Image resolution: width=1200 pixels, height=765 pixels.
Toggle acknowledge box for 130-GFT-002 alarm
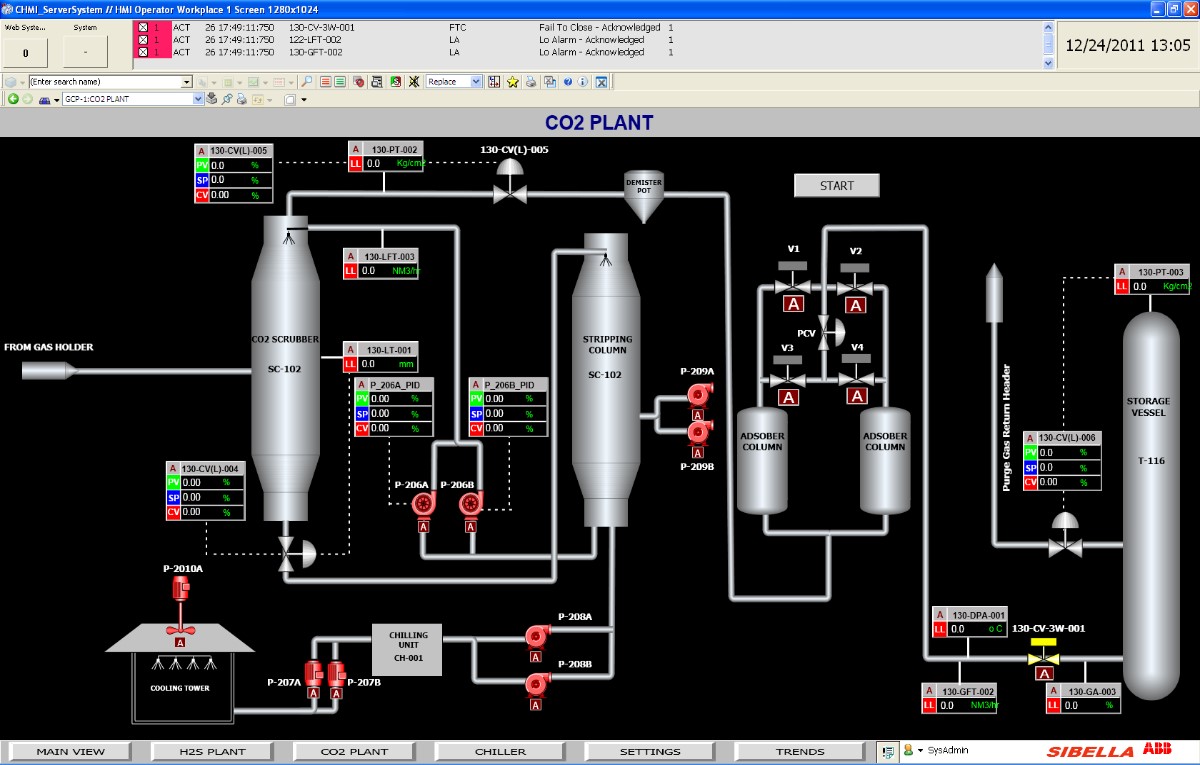(142, 52)
